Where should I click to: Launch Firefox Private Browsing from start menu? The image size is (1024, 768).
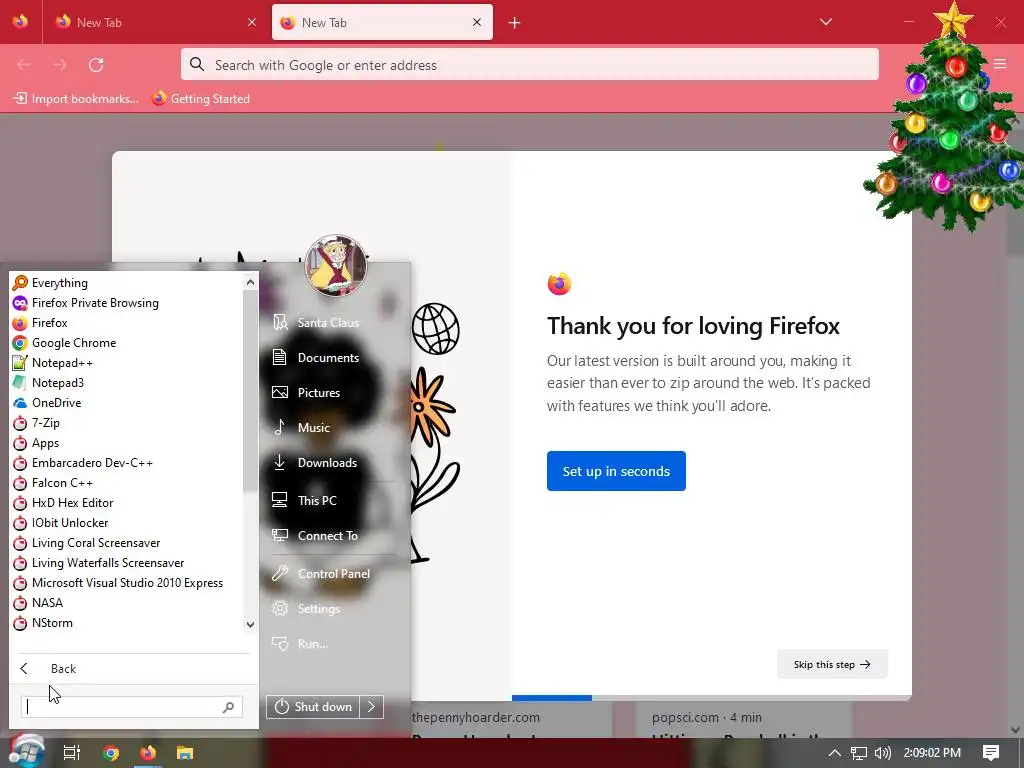point(127,303)
